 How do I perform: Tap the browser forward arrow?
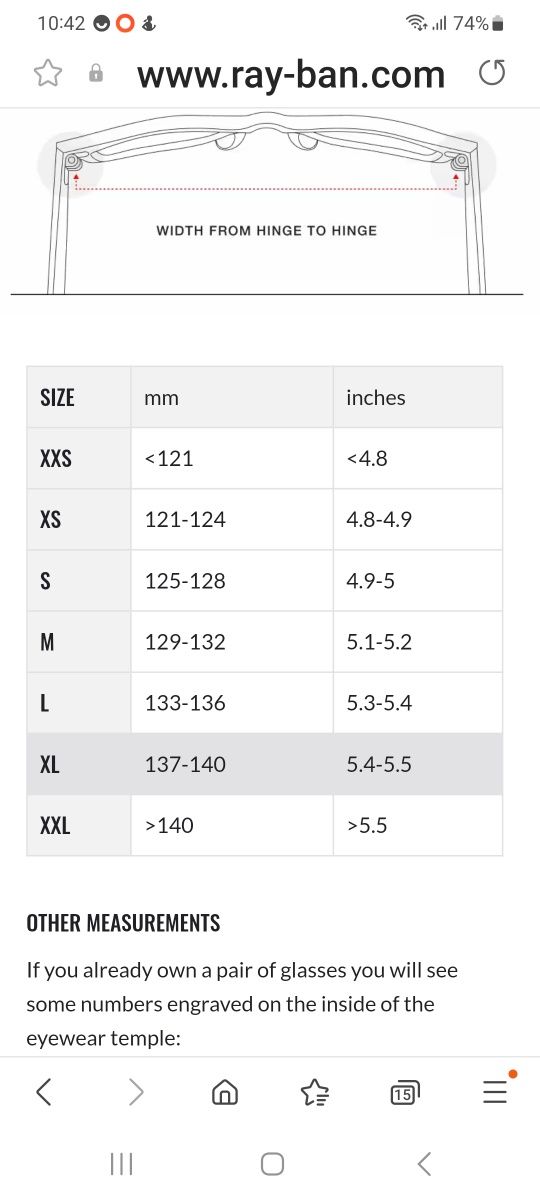click(x=136, y=1092)
